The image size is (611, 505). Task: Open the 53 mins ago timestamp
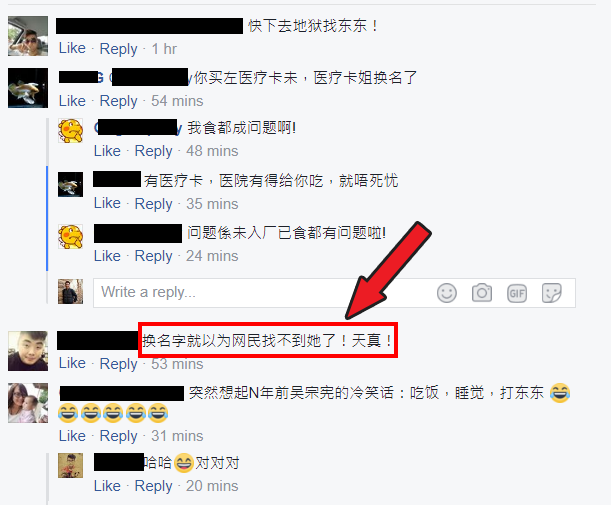(177, 364)
